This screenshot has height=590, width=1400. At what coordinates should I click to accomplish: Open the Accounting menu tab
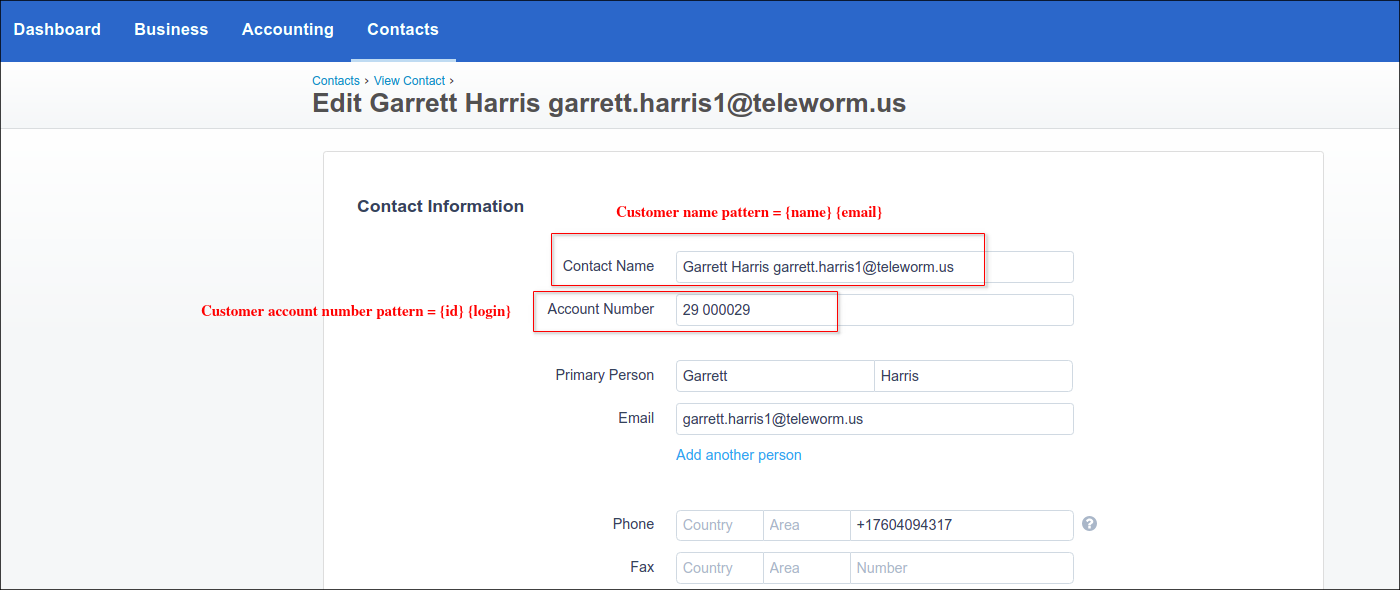[288, 30]
